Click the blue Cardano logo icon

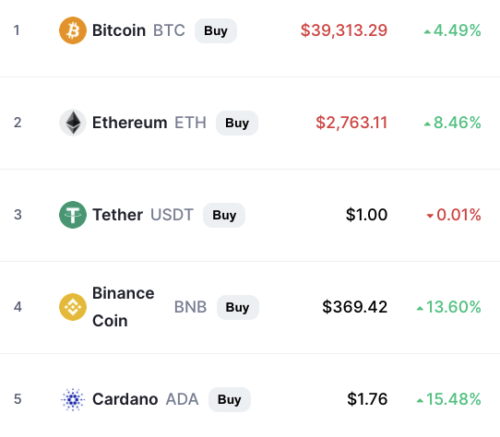click(x=73, y=399)
